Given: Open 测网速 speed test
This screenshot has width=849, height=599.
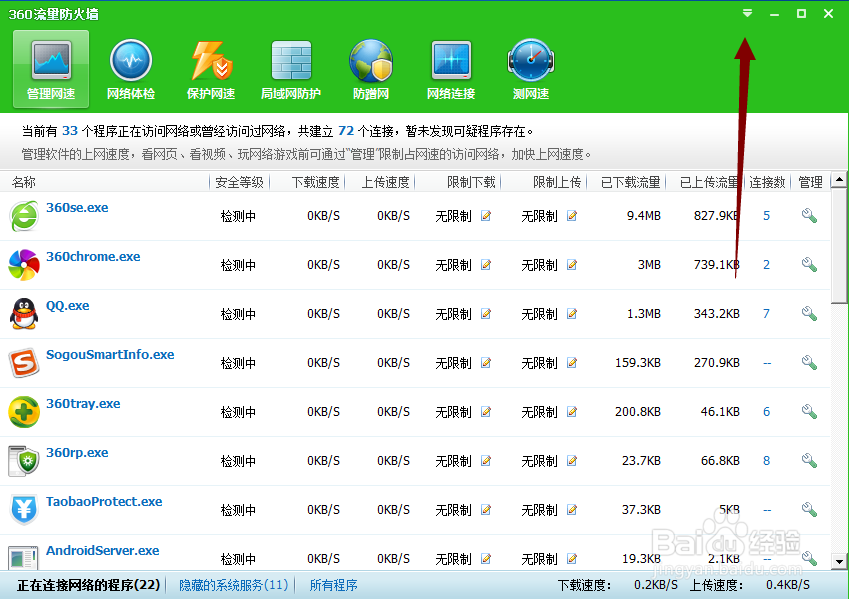Looking at the screenshot, I should coord(531,69).
